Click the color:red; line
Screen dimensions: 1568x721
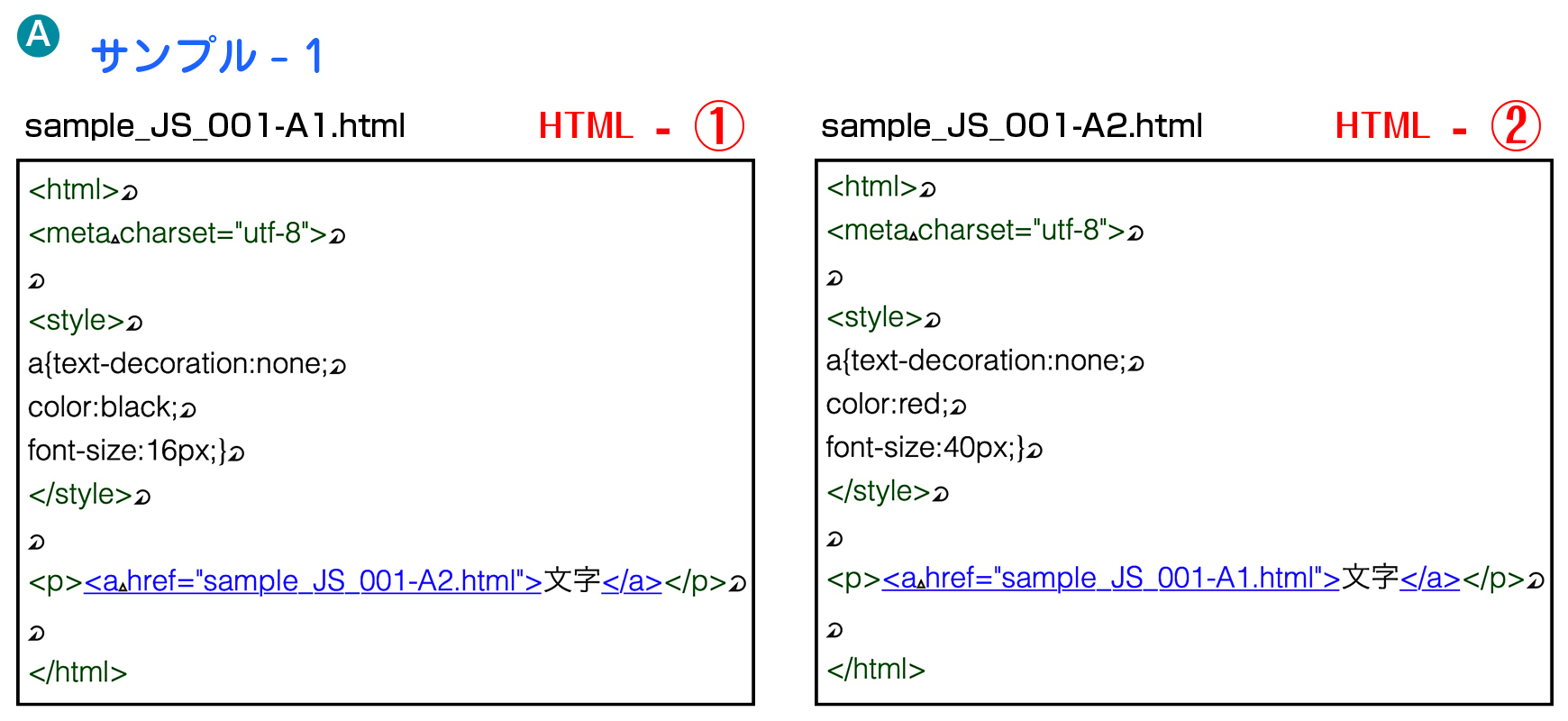click(x=888, y=405)
